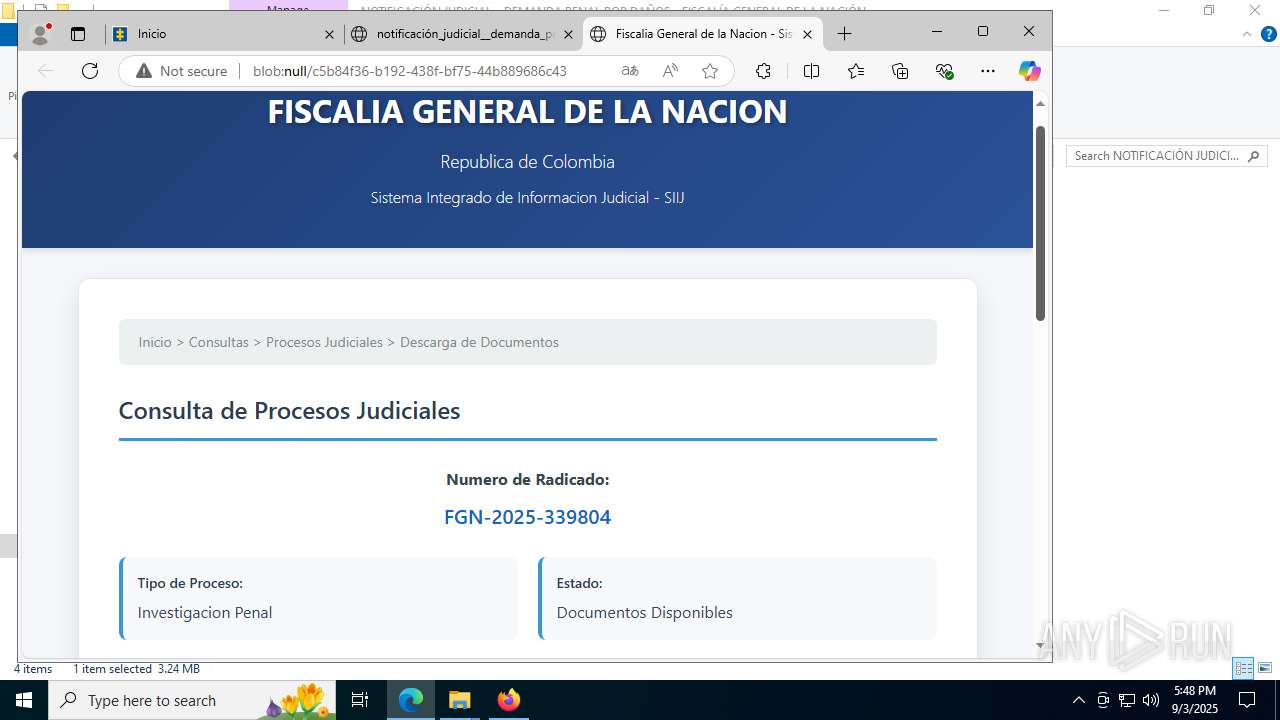Click the Consulta de Procesos Judiciales heading

(x=289, y=411)
